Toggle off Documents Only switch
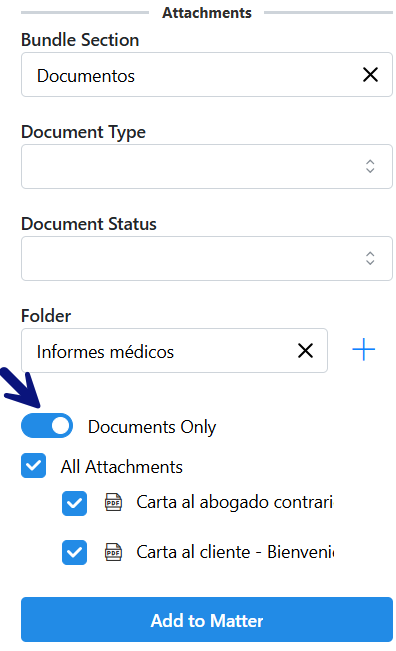The width and height of the screenshot is (396, 651). pos(47,426)
